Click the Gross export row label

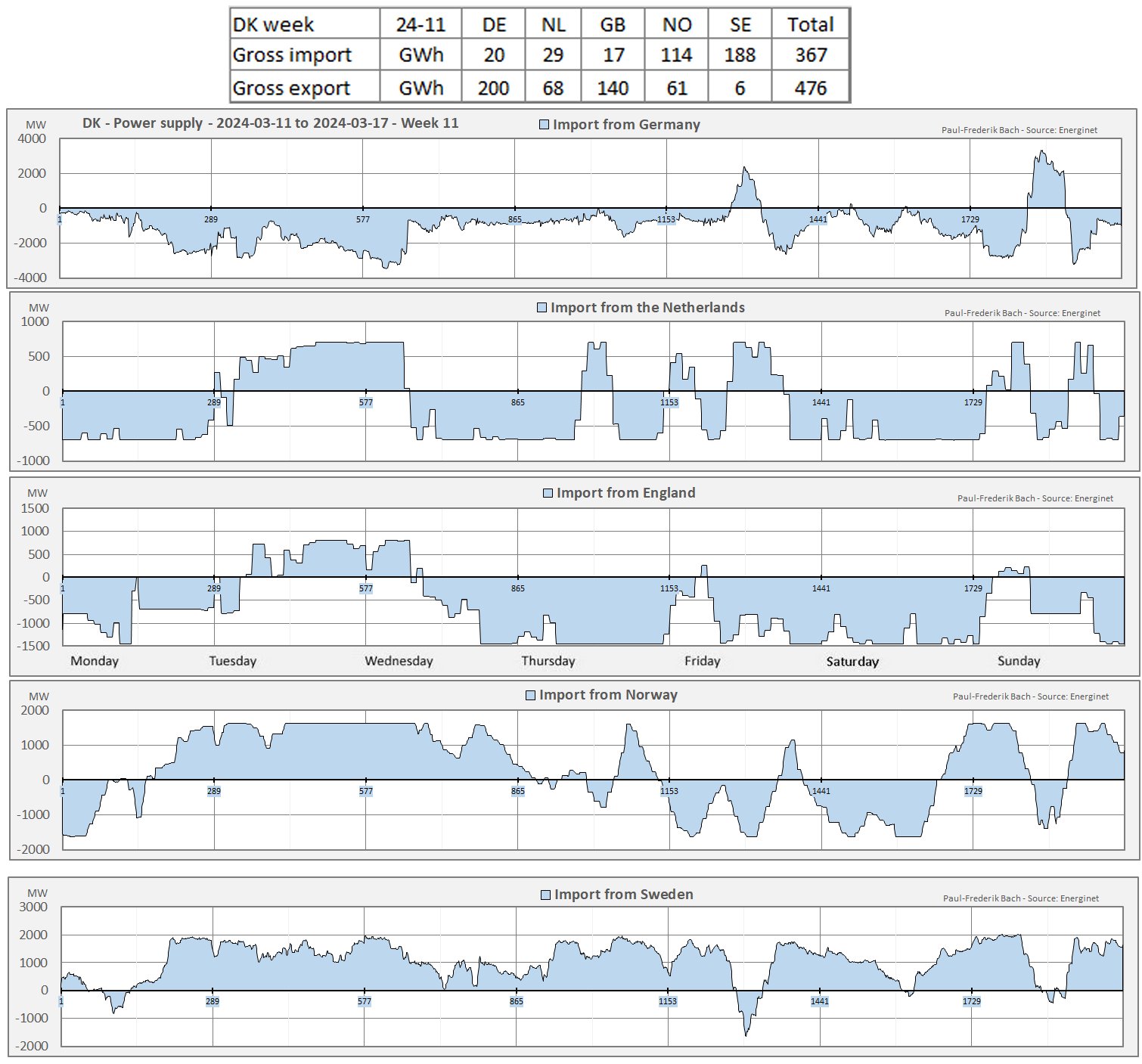(x=291, y=88)
